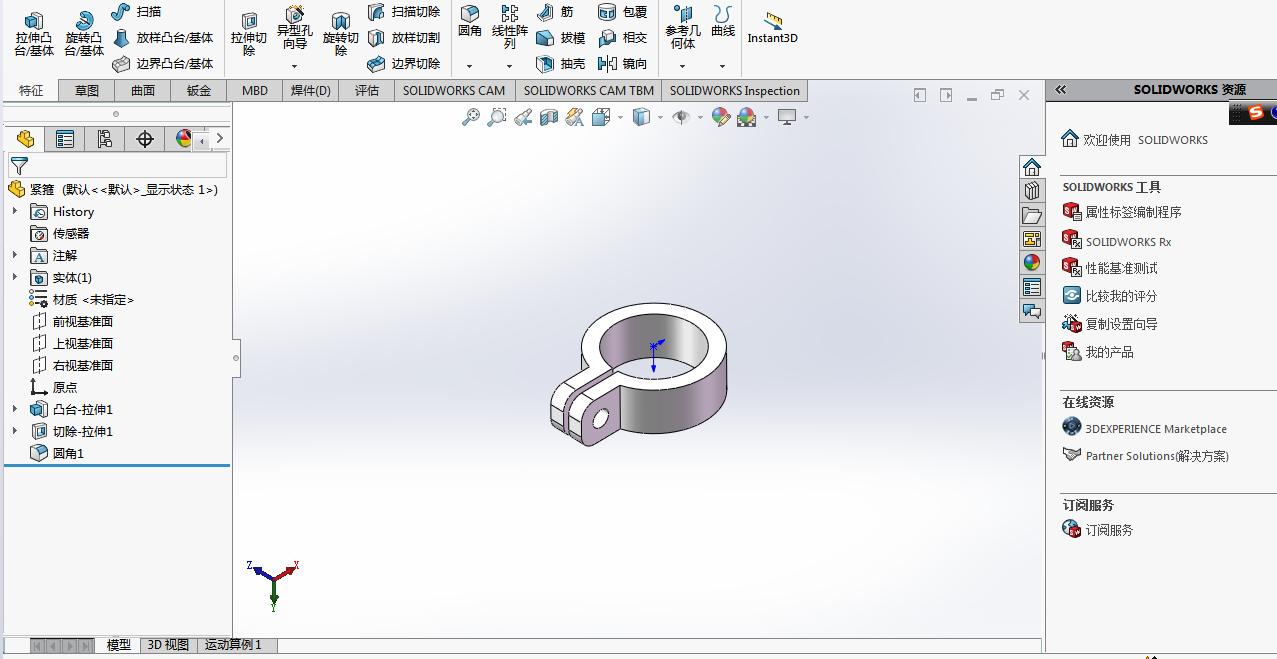The height and width of the screenshot is (659, 1277).
Task: Switch to the SOLIDWORKS Inspection tab
Action: click(735, 91)
